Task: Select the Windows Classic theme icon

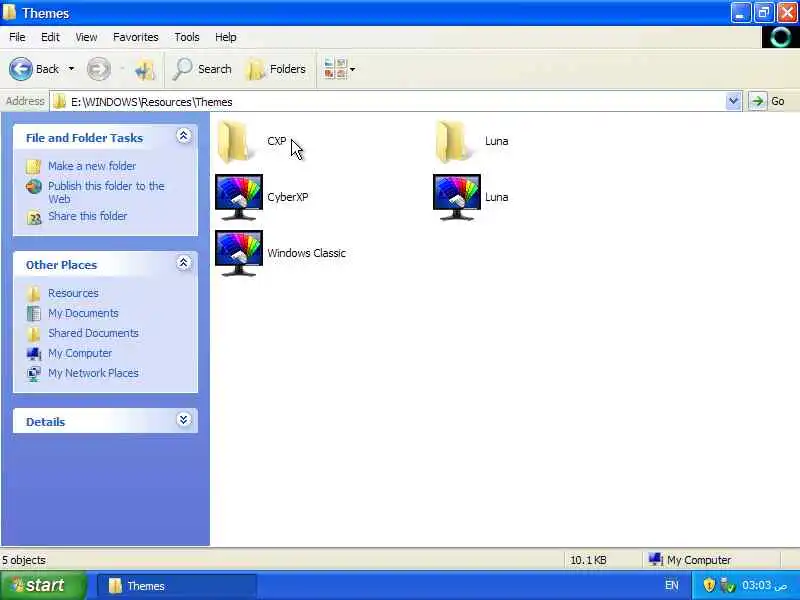Action: [x=239, y=253]
